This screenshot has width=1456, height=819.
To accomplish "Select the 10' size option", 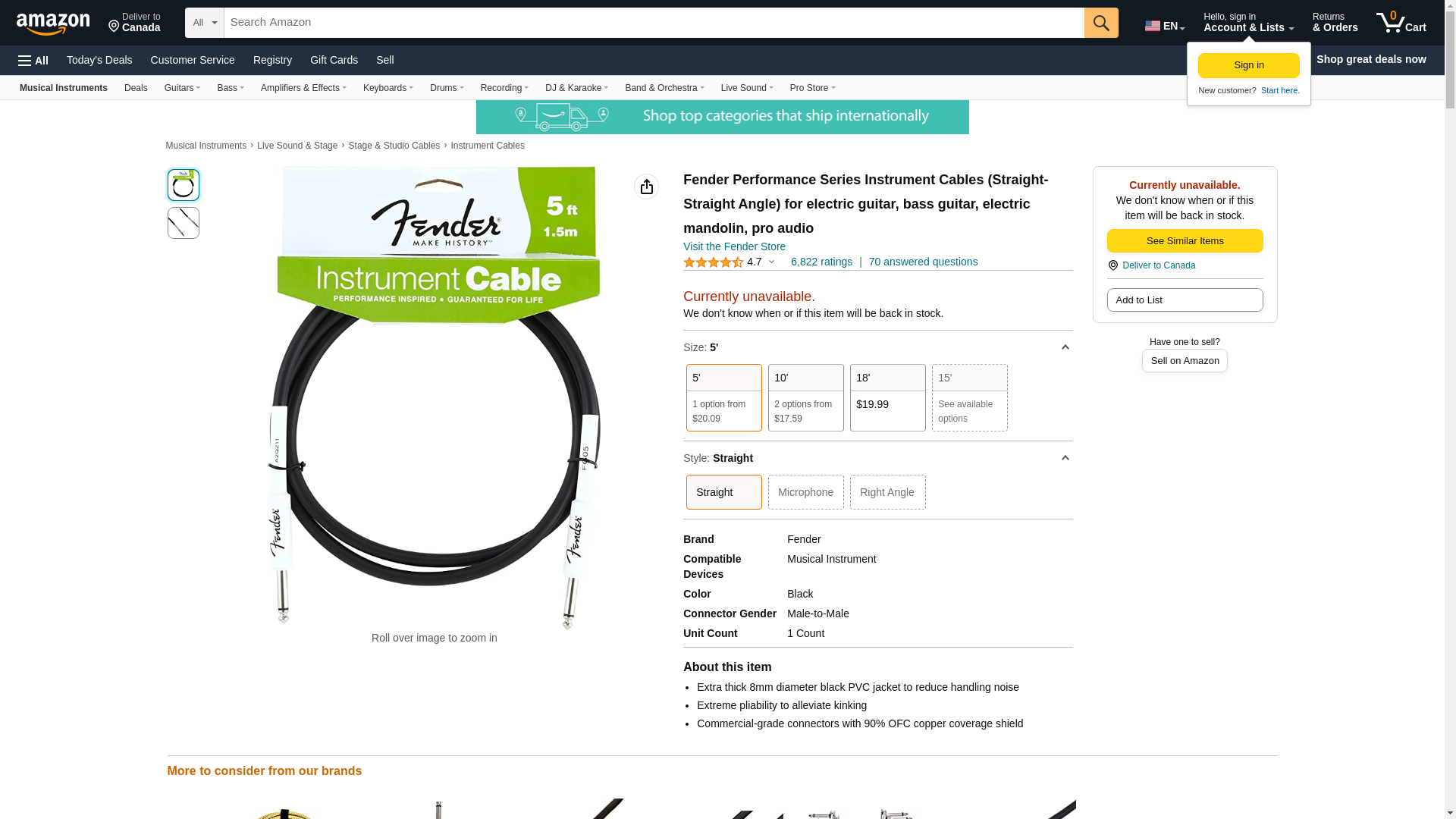I will [805, 397].
